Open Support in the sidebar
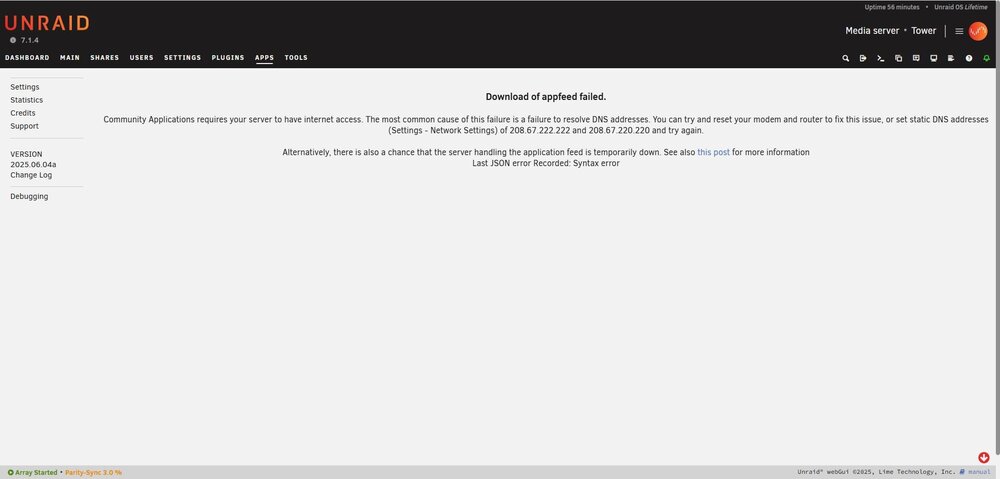Image resolution: width=1000 pixels, height=479 pixels. click(24, 126)
